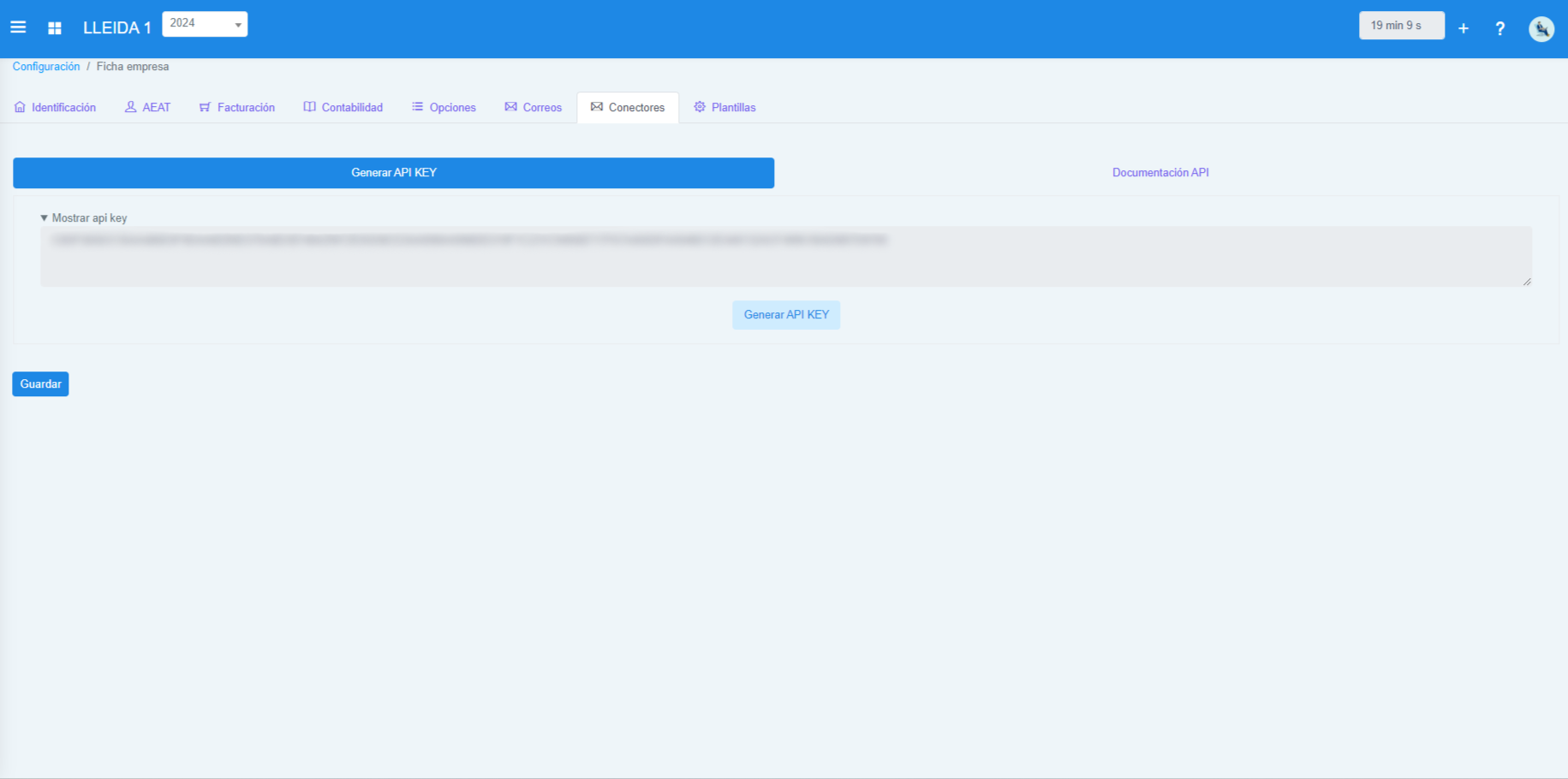Open help via the question mark icon
1568x779 pixels.
(x=1500, y=28)
